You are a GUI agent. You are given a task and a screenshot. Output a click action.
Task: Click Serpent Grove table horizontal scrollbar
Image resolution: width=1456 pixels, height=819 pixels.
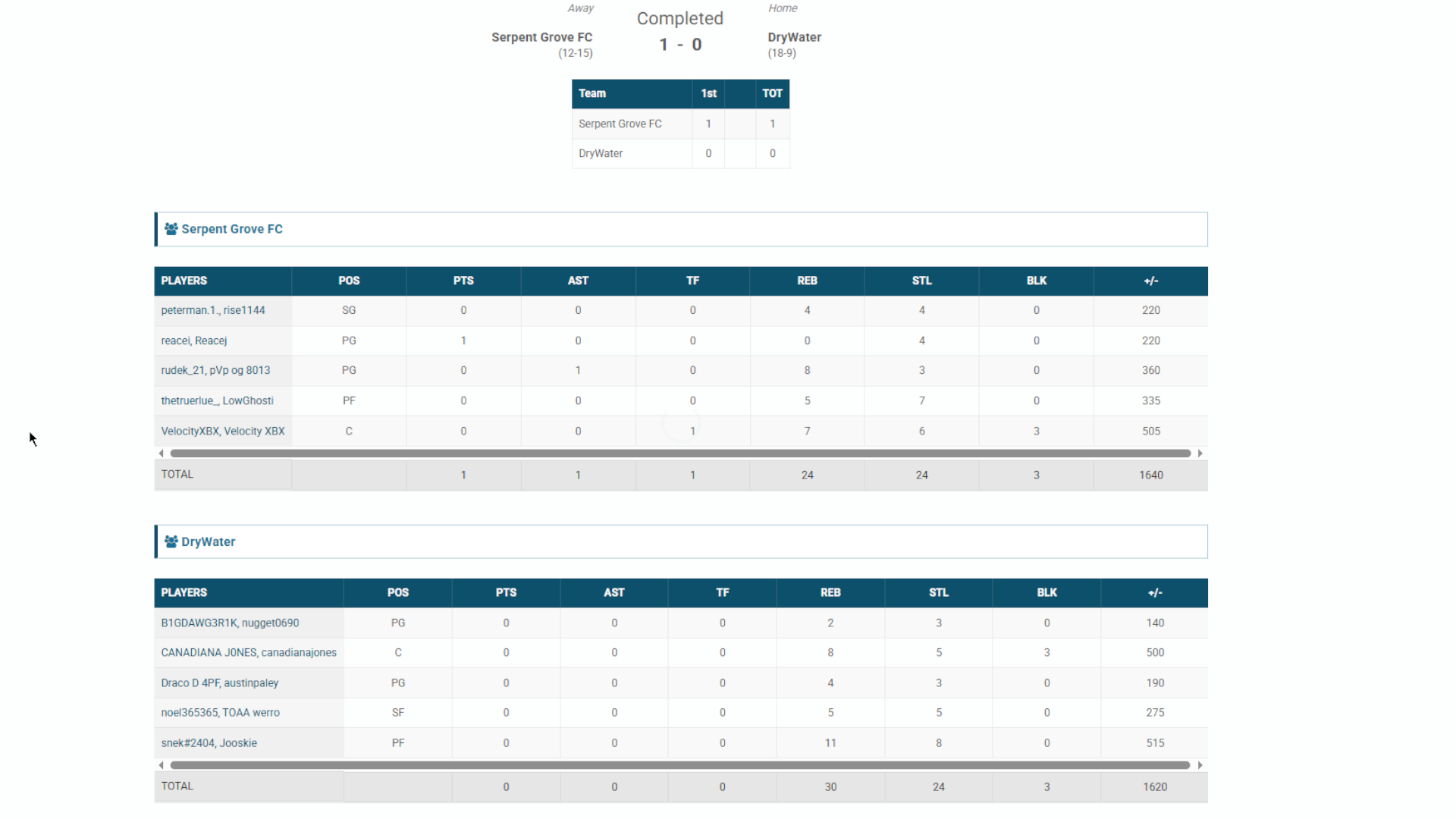click(680, 453)
